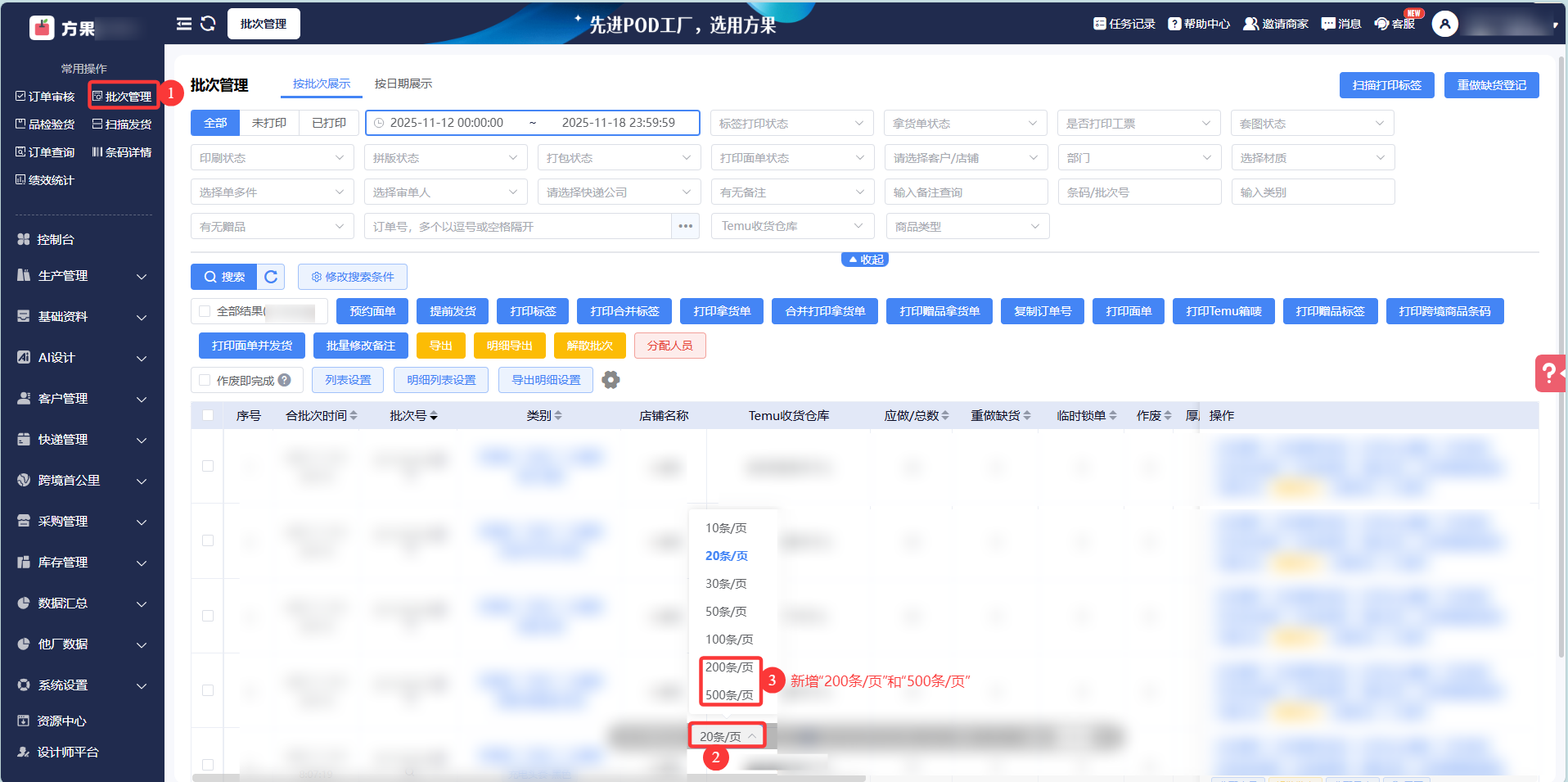Click the 订单号 input field

coord(518,226)
